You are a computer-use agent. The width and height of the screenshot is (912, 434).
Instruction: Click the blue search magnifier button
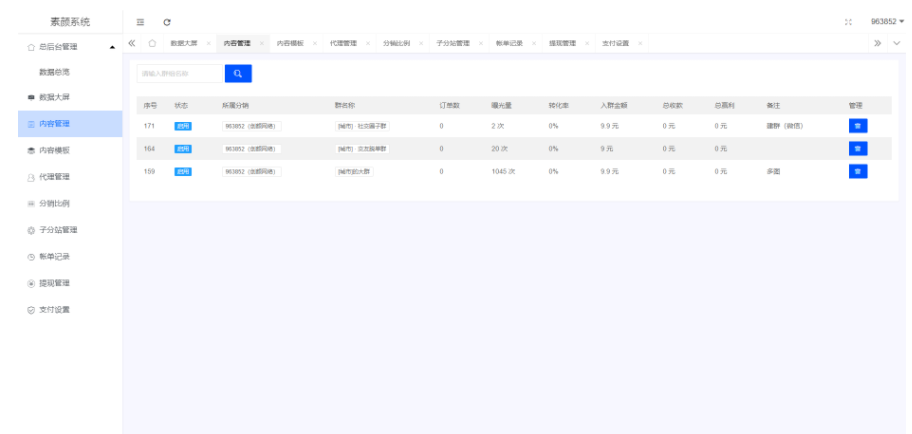coord(238,73)
